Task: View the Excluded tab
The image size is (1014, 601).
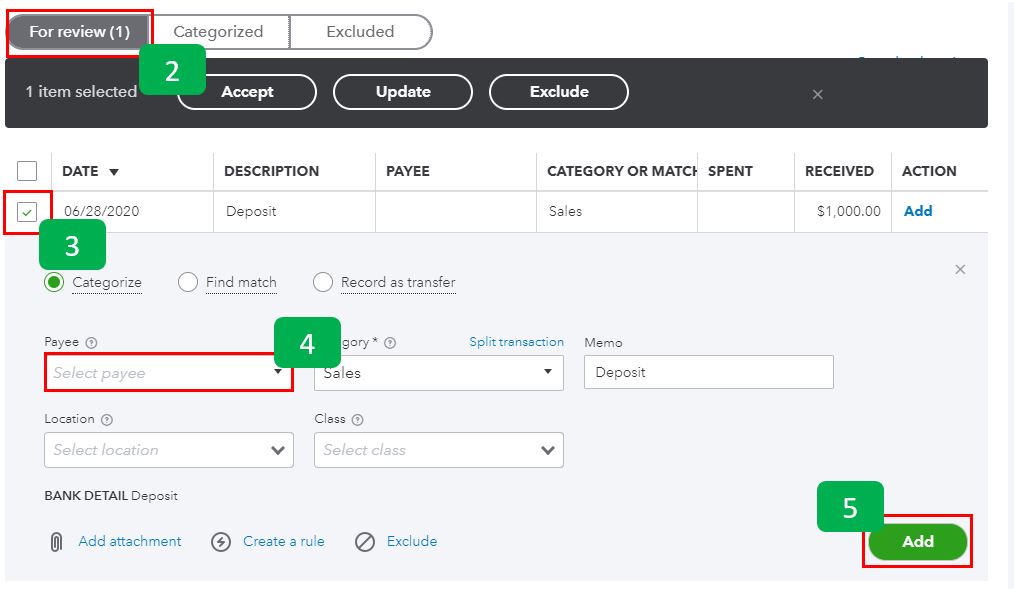Action: pyautogui.click(x=359, y=31)
